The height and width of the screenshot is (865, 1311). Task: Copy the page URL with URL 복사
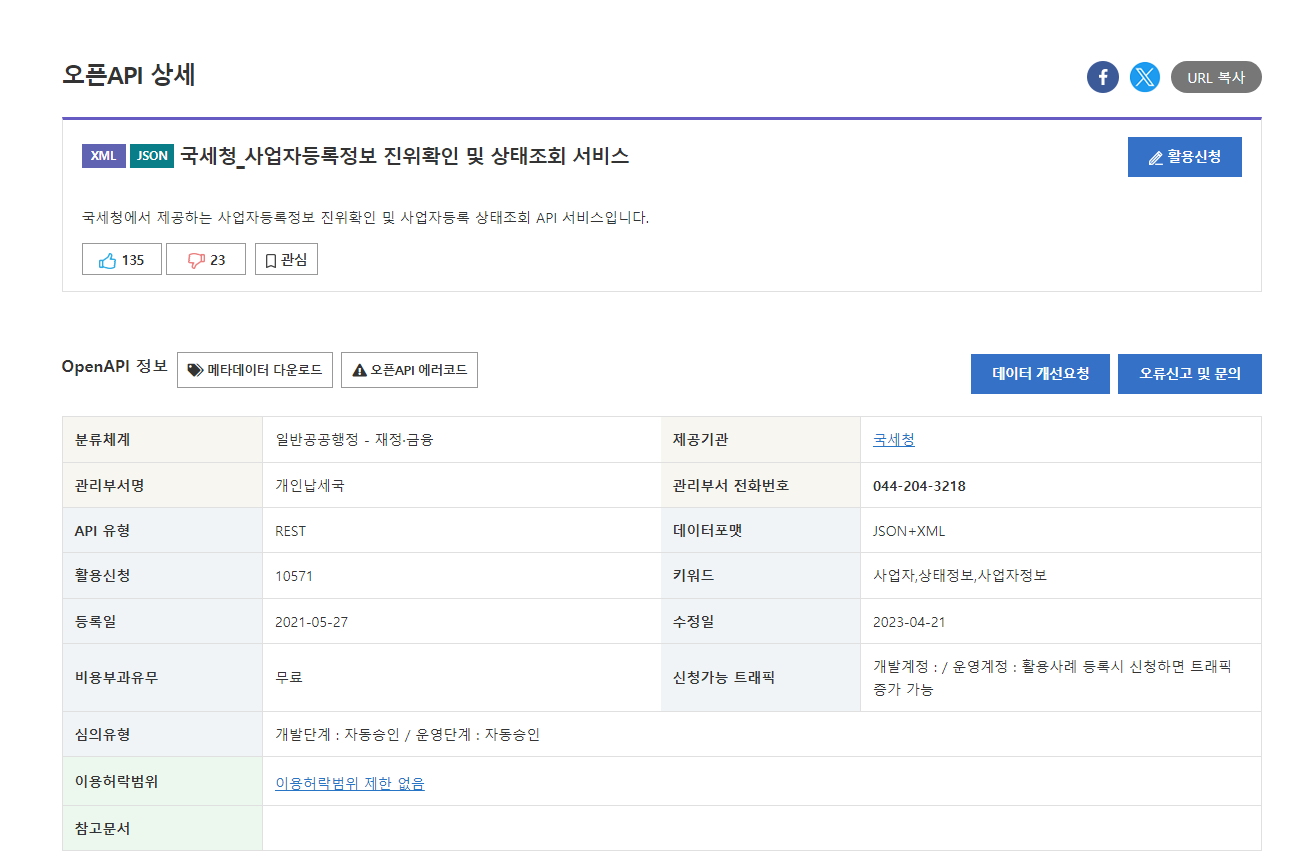[1216, 77]
